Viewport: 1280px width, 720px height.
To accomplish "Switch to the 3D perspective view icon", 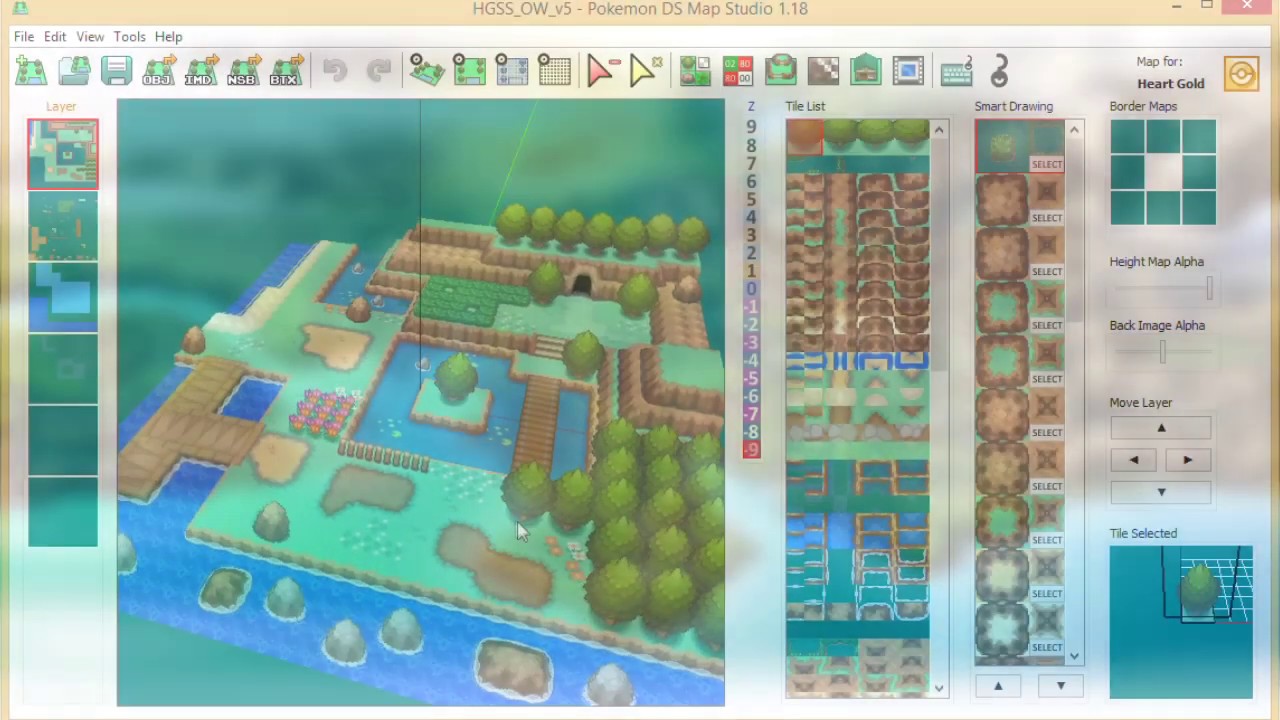I will coord(427,71).
